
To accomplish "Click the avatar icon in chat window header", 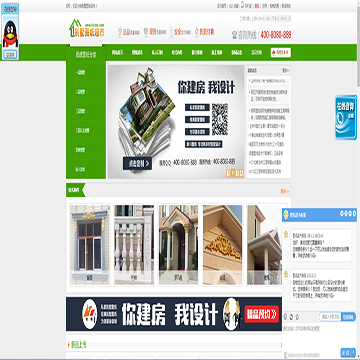I will (286, 215).
